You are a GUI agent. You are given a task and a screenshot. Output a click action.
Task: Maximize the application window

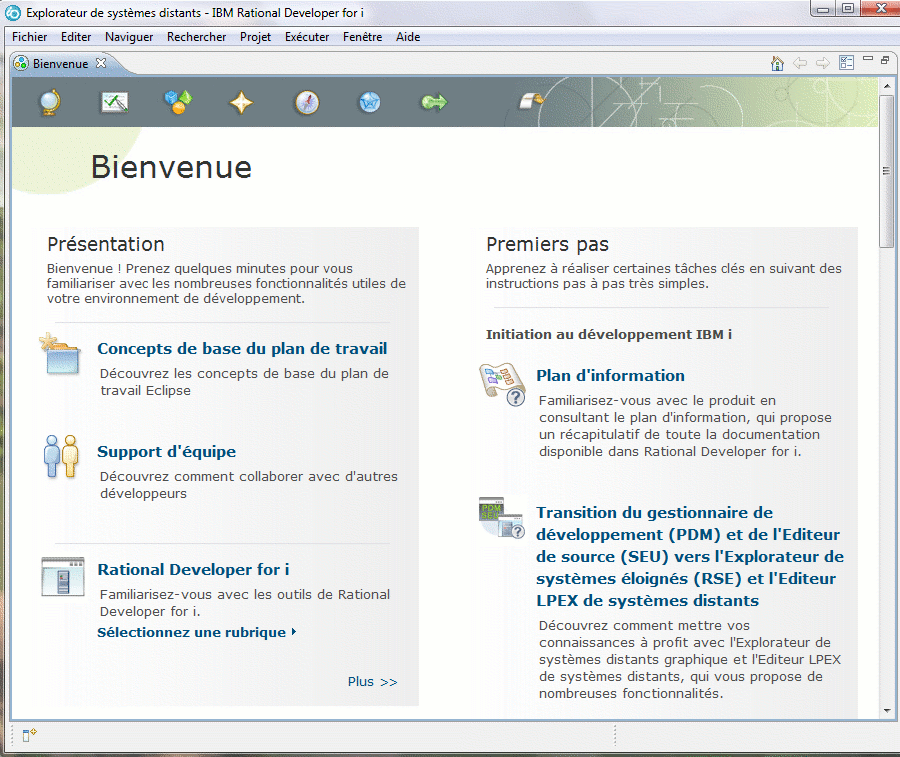pyautogui.click(x=848, y=8)
